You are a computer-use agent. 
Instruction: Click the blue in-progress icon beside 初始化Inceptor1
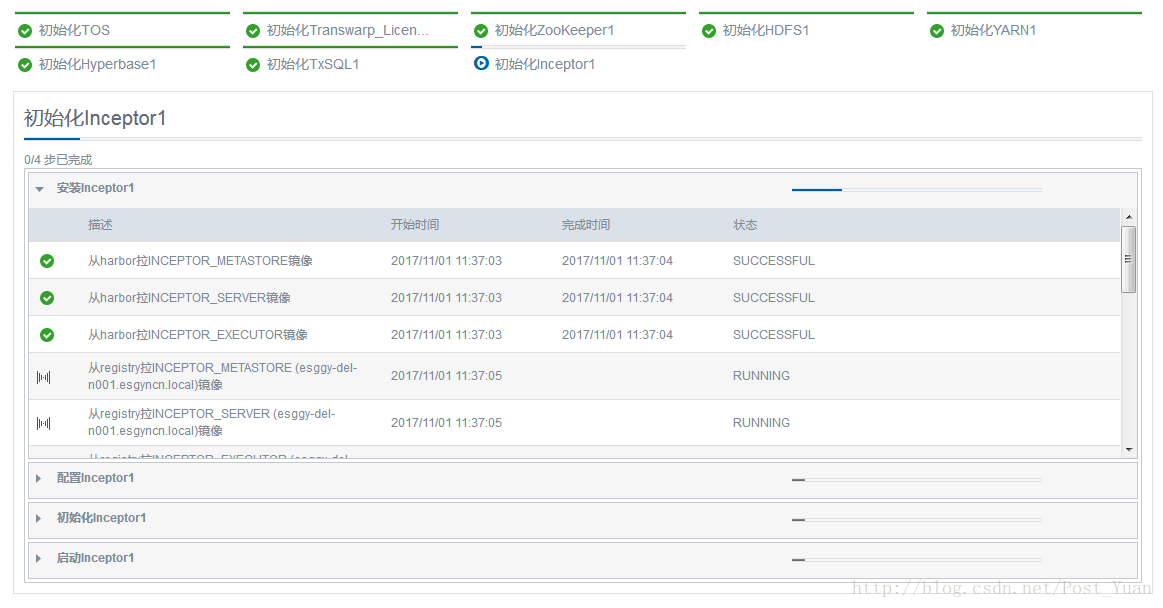pyautogui.click(x=481, y=64)
